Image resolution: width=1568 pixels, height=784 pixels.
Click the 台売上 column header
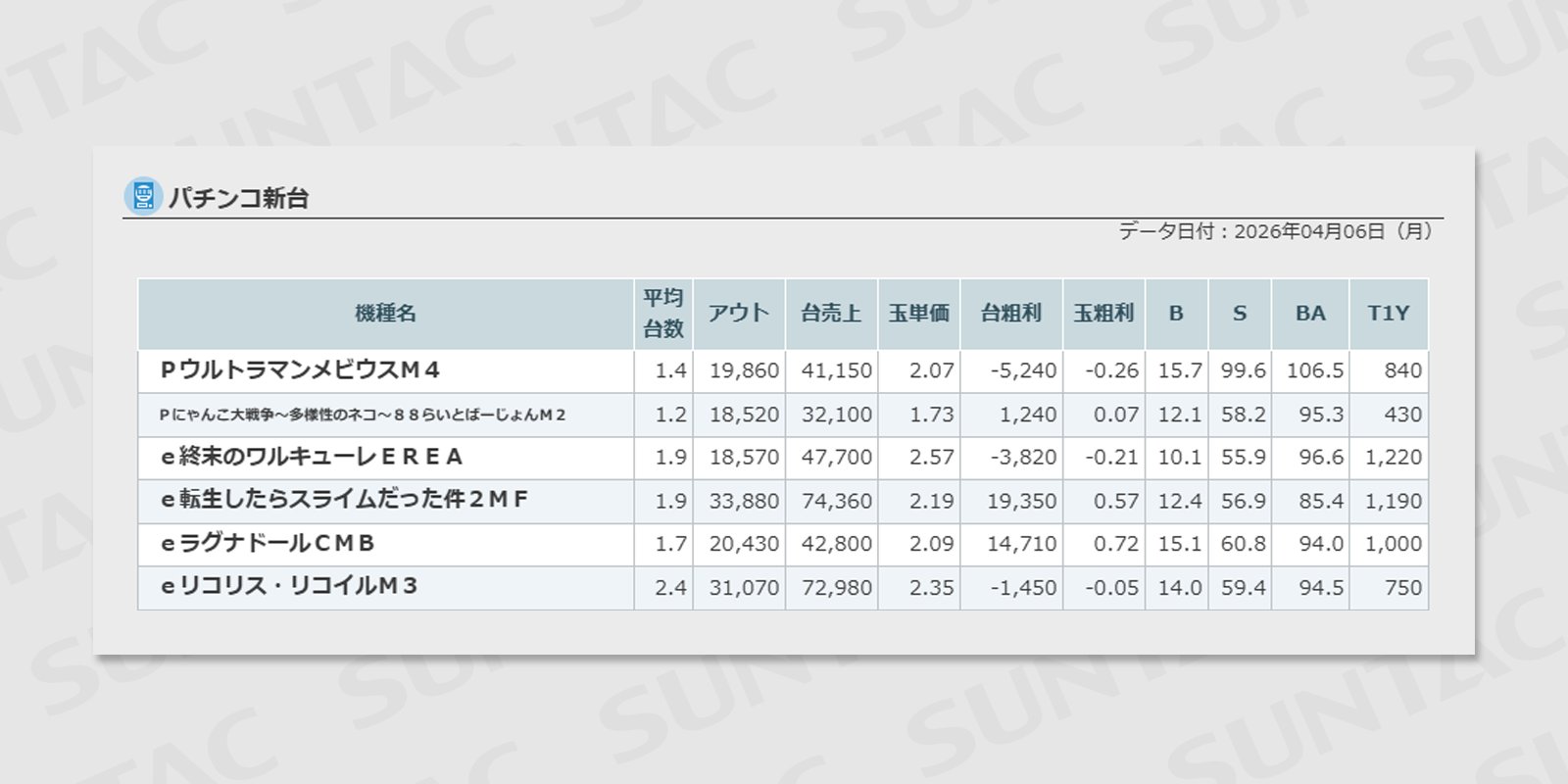coord(831,314)
